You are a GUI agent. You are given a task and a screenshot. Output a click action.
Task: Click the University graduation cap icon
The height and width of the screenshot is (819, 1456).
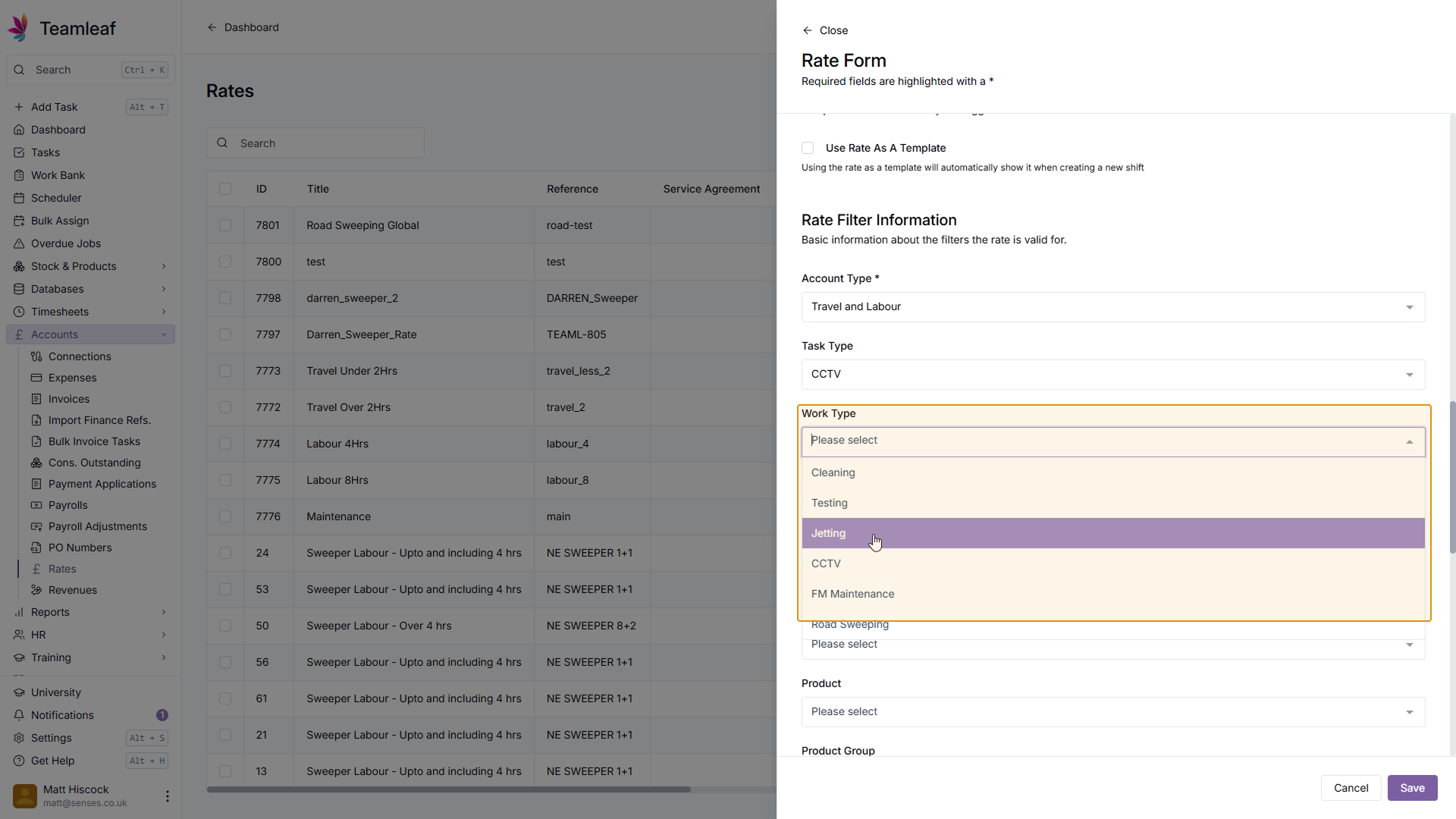coord(19,692)
